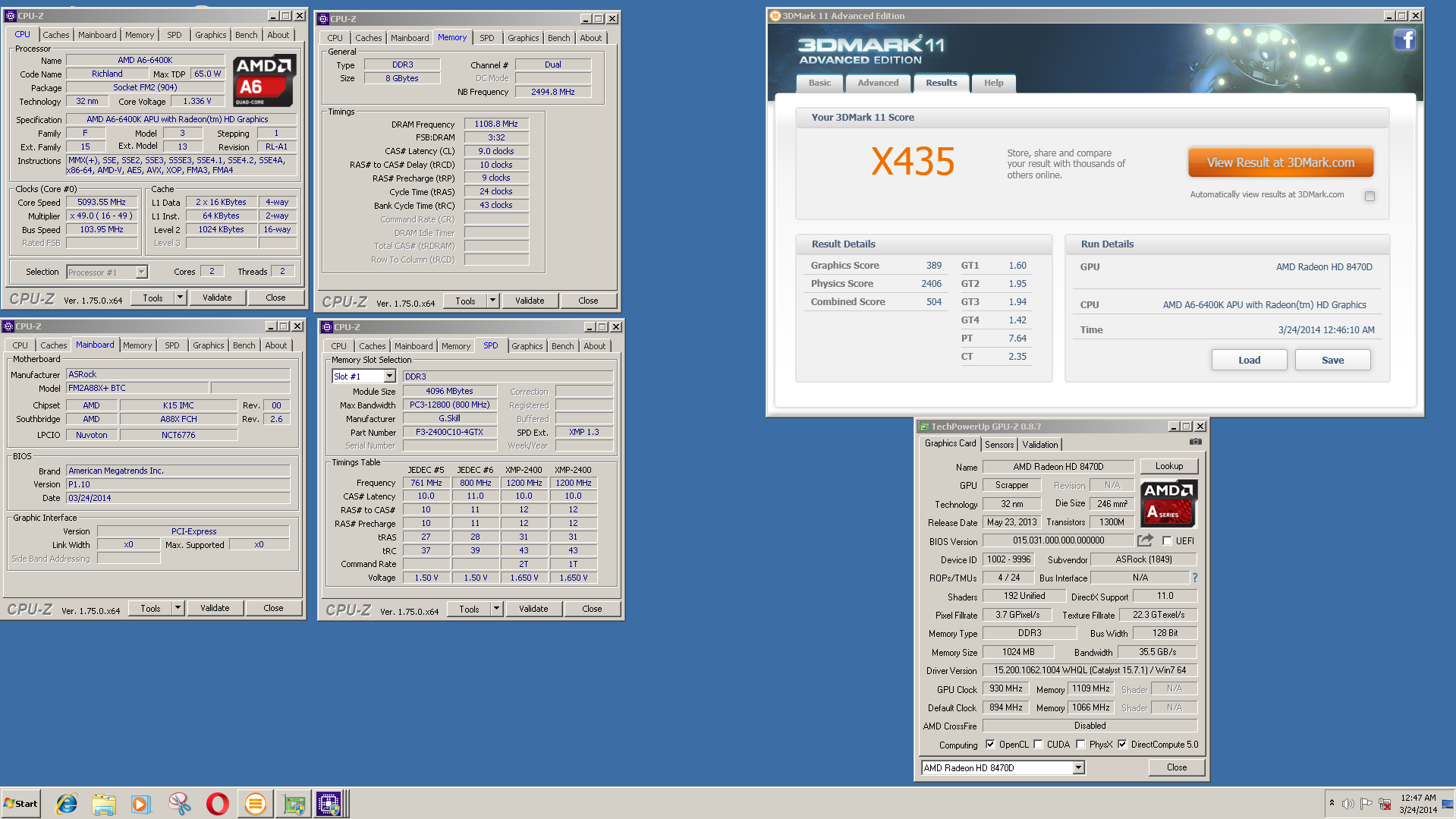Select Bench tab in CPU-Z Memory window
Screen dimensions: 1456x819
[x=558, y=38]
